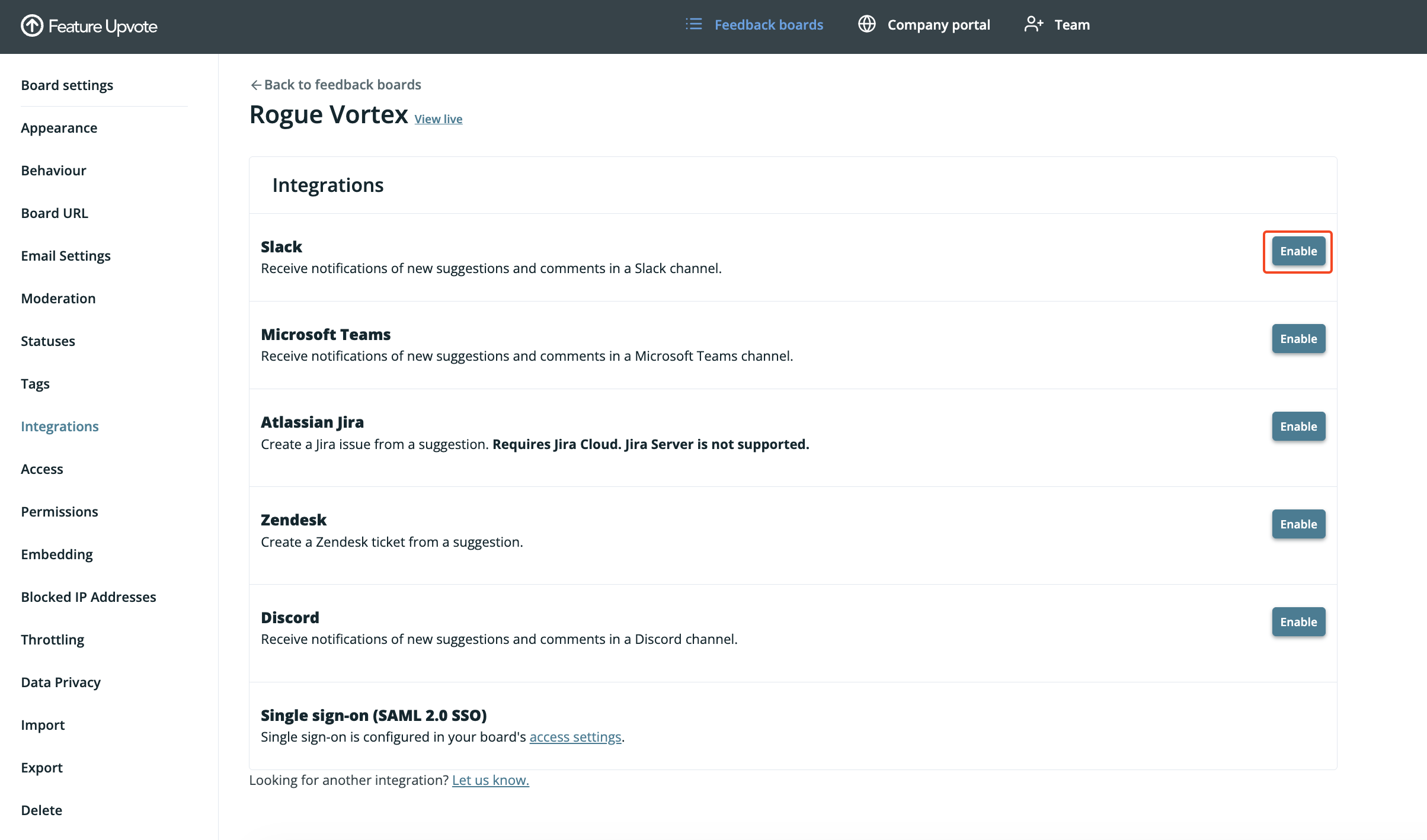Enable the Slack integration
1427x840 pixels.
[x=1298, y=251]
